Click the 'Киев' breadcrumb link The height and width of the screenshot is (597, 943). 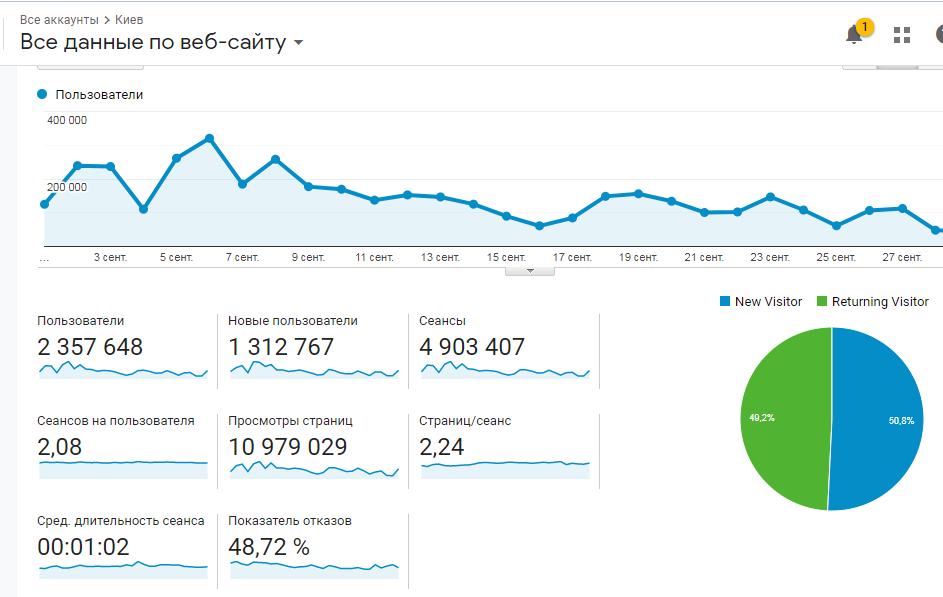point(129,20)
